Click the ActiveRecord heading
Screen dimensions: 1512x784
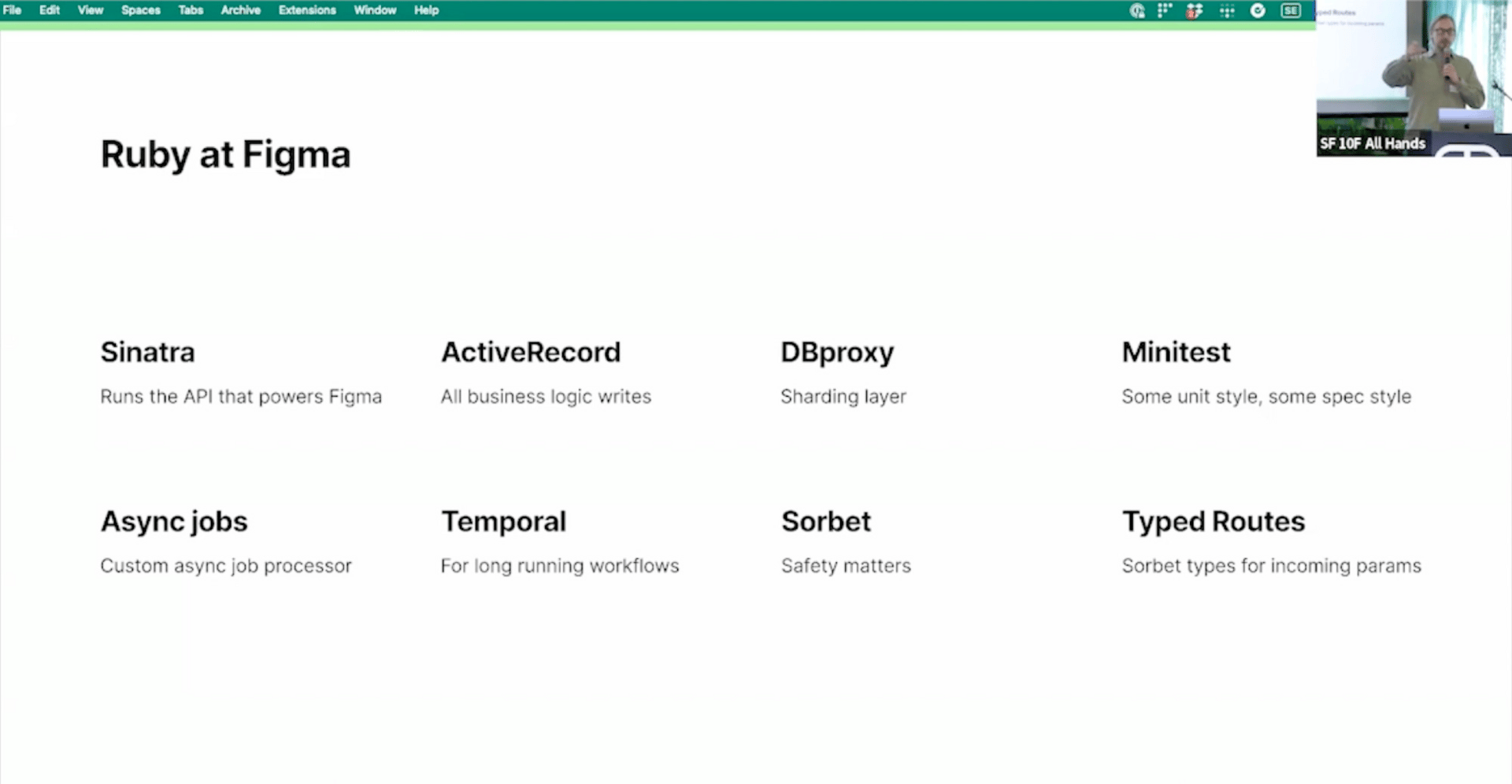pos(531,352)
